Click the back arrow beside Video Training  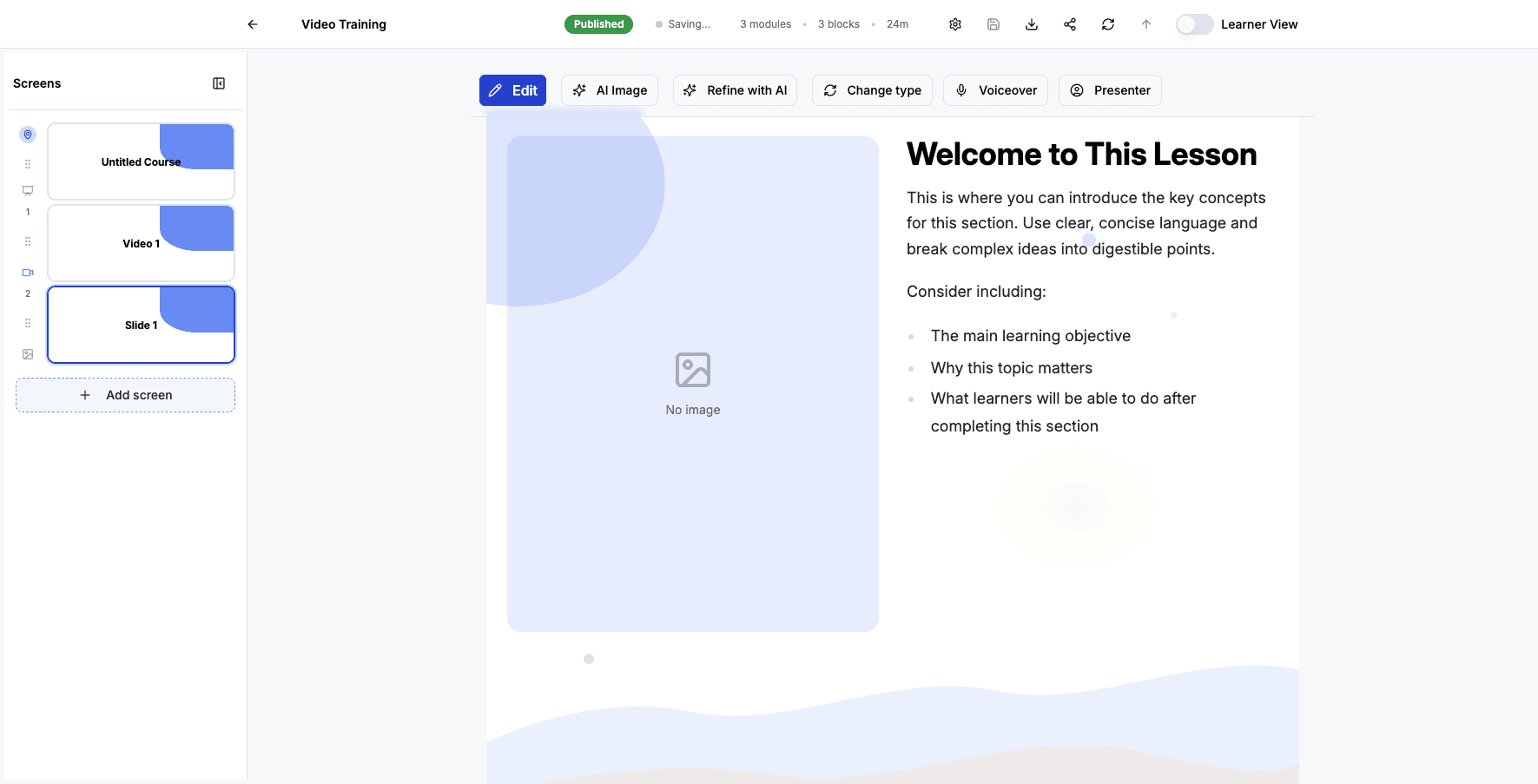click(x=252, y=24)
